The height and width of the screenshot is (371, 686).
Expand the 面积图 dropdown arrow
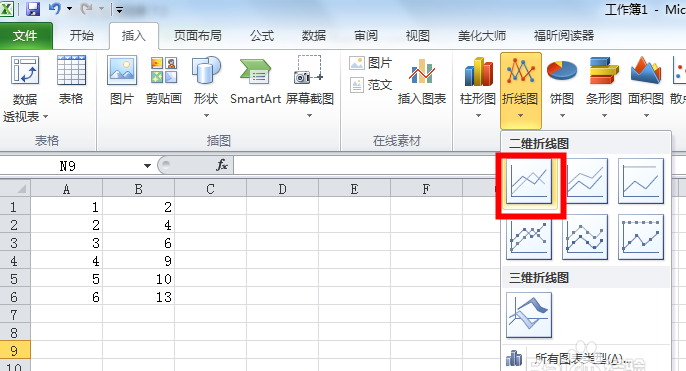646,116
